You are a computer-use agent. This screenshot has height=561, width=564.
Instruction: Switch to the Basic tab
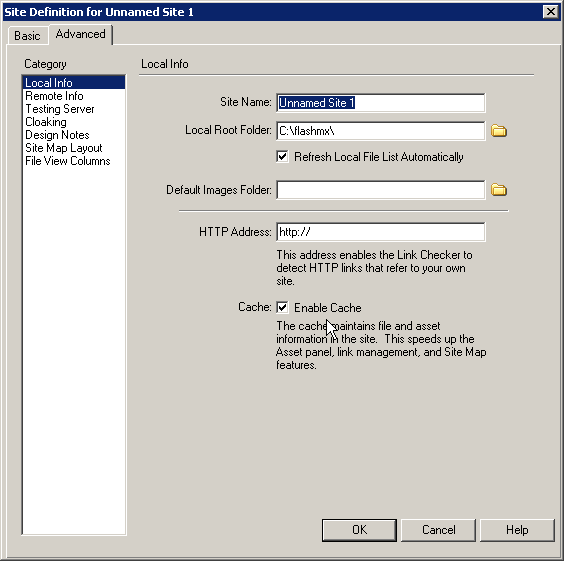pos(27,36)
